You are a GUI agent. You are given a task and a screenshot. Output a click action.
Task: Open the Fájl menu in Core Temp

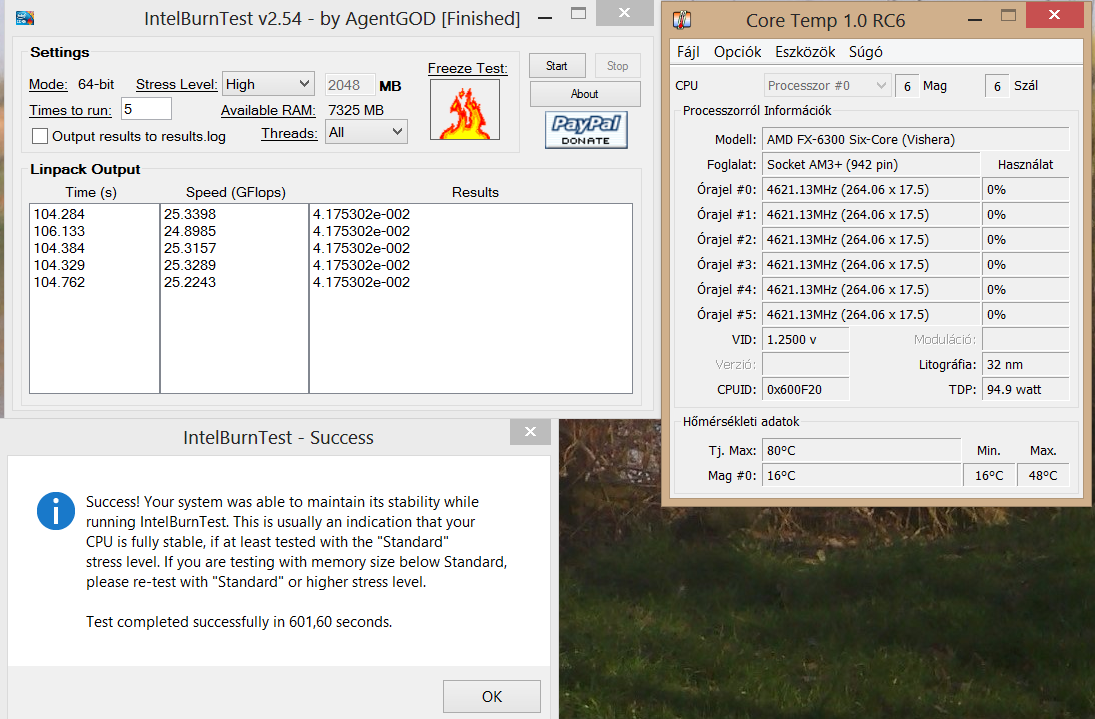coord(688,52)
